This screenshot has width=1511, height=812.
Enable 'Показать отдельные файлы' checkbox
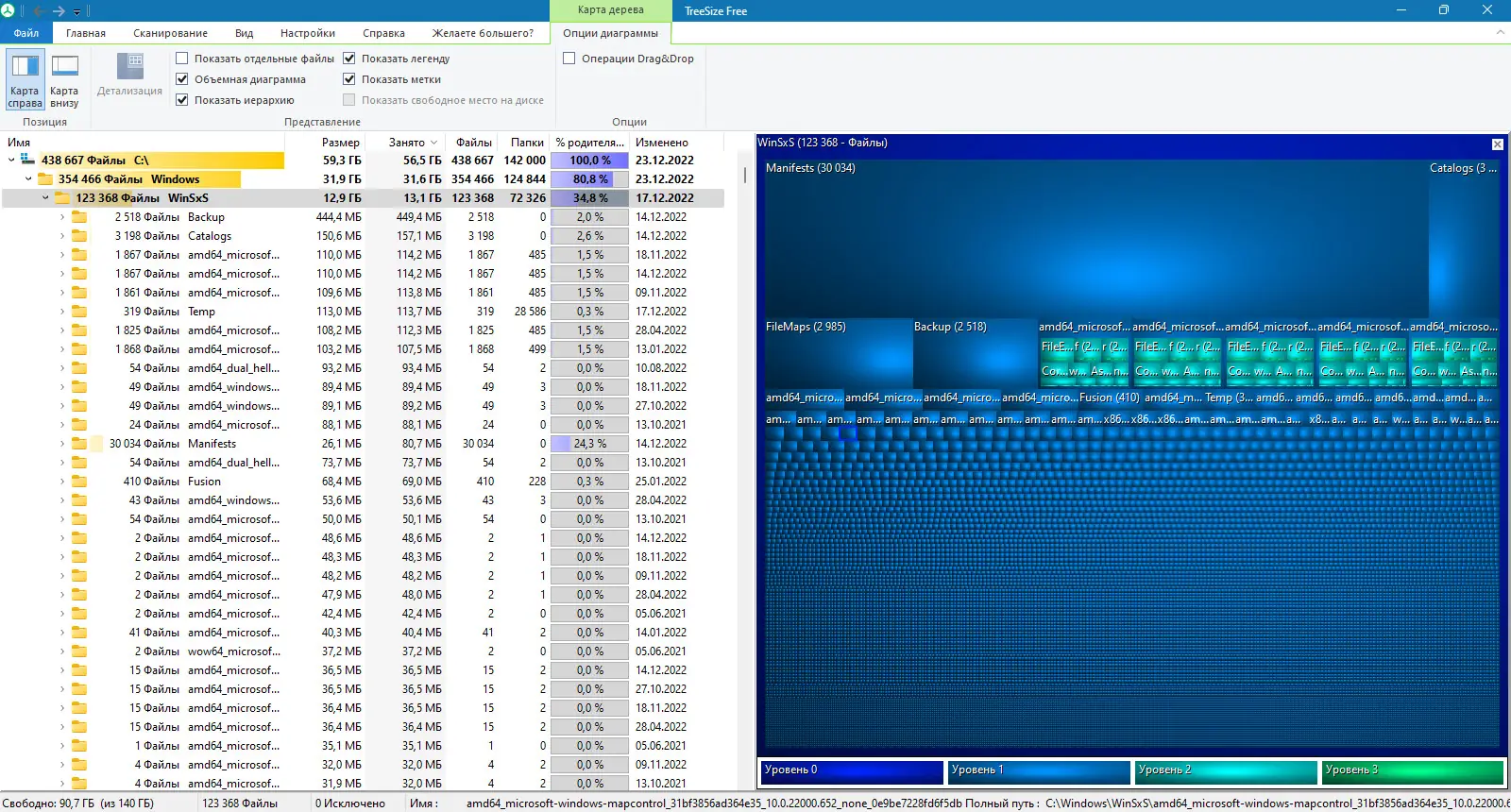point(182,59)
